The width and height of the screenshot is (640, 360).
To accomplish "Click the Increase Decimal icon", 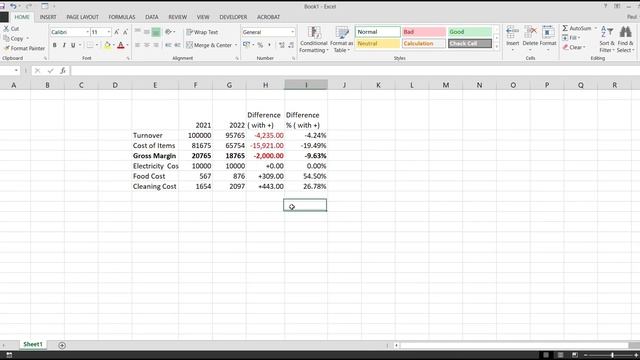I will tap(282, 45).
